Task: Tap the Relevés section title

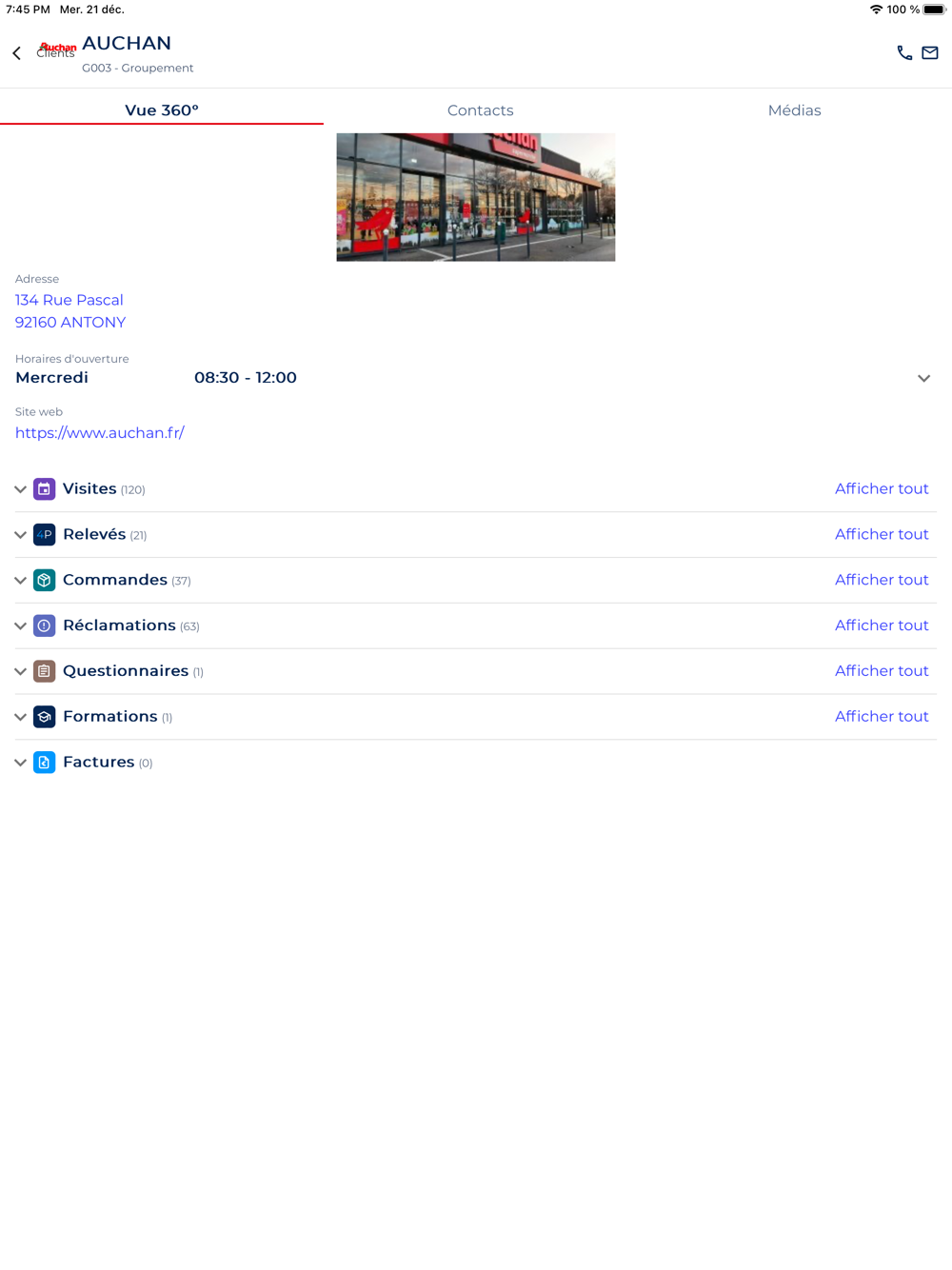Action: (94, 534)
